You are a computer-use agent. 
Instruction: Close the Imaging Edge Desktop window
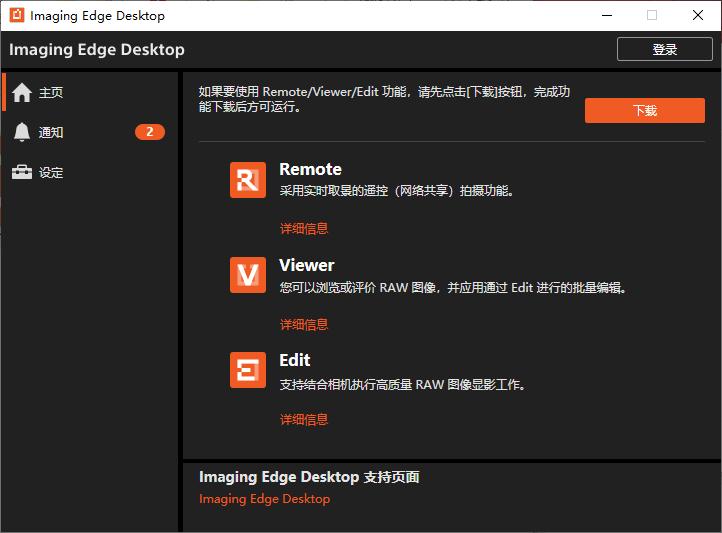[x=698, y=15]
